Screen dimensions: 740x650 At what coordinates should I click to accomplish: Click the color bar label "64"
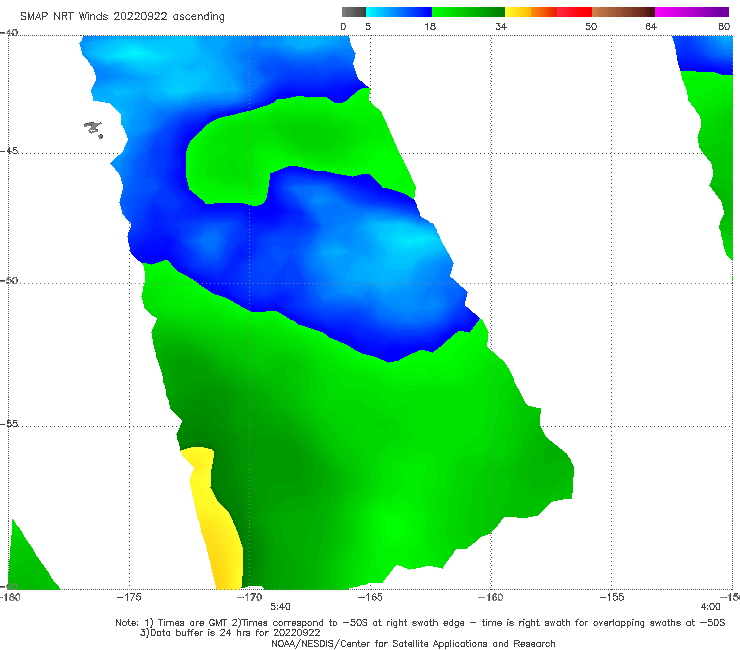pos(651,27)
